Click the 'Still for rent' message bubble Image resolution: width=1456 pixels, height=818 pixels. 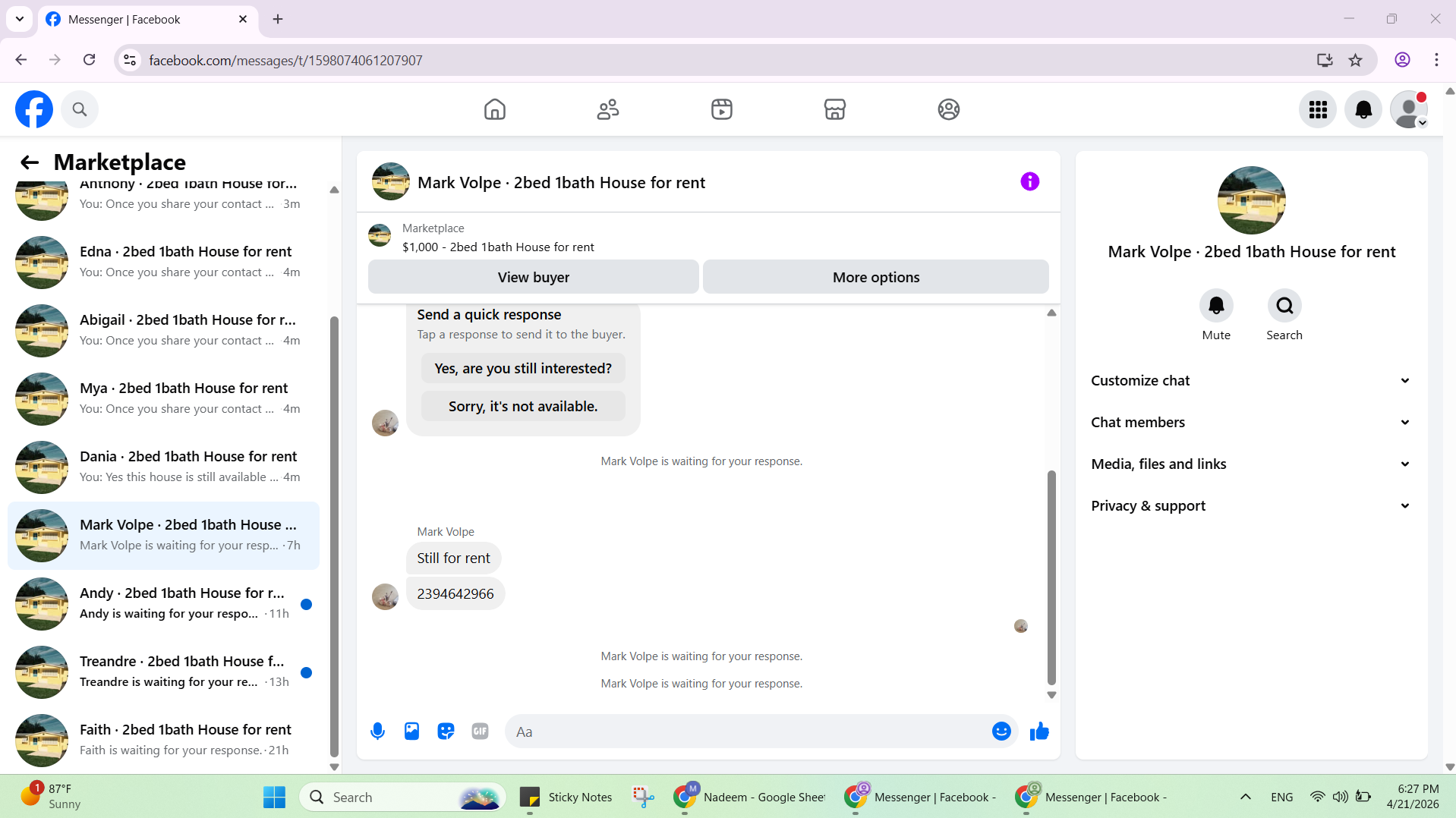pos(454,558)
